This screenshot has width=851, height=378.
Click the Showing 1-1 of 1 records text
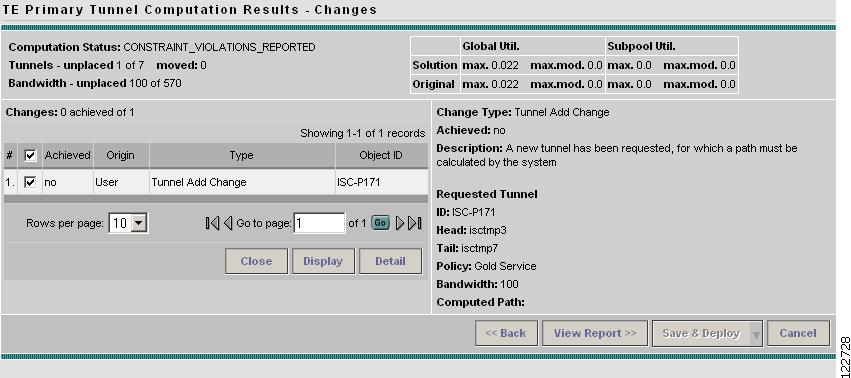[x=363, y=133]
